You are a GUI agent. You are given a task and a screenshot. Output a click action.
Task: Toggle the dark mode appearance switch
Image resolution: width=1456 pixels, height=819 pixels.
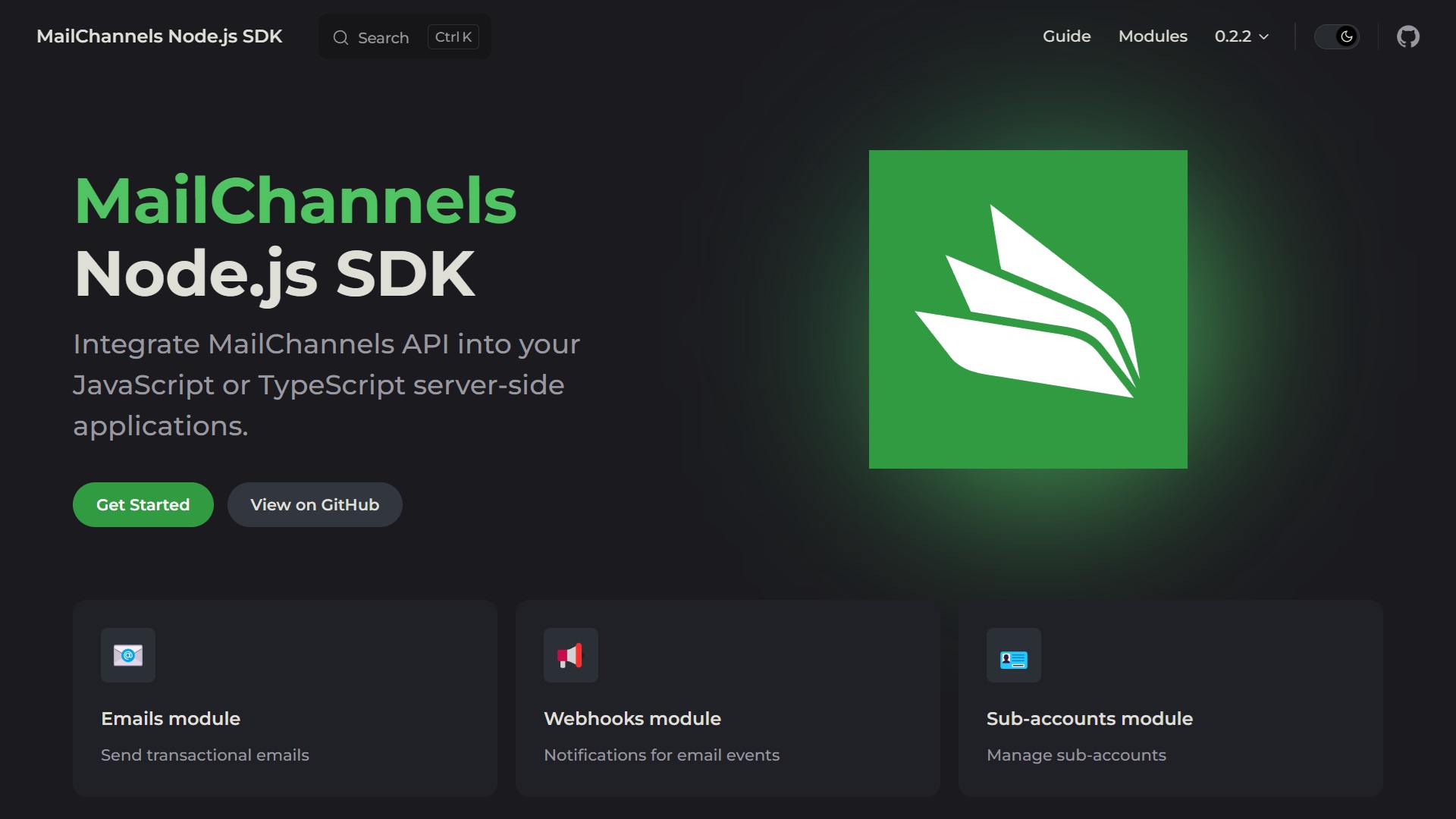(1337, 36)
